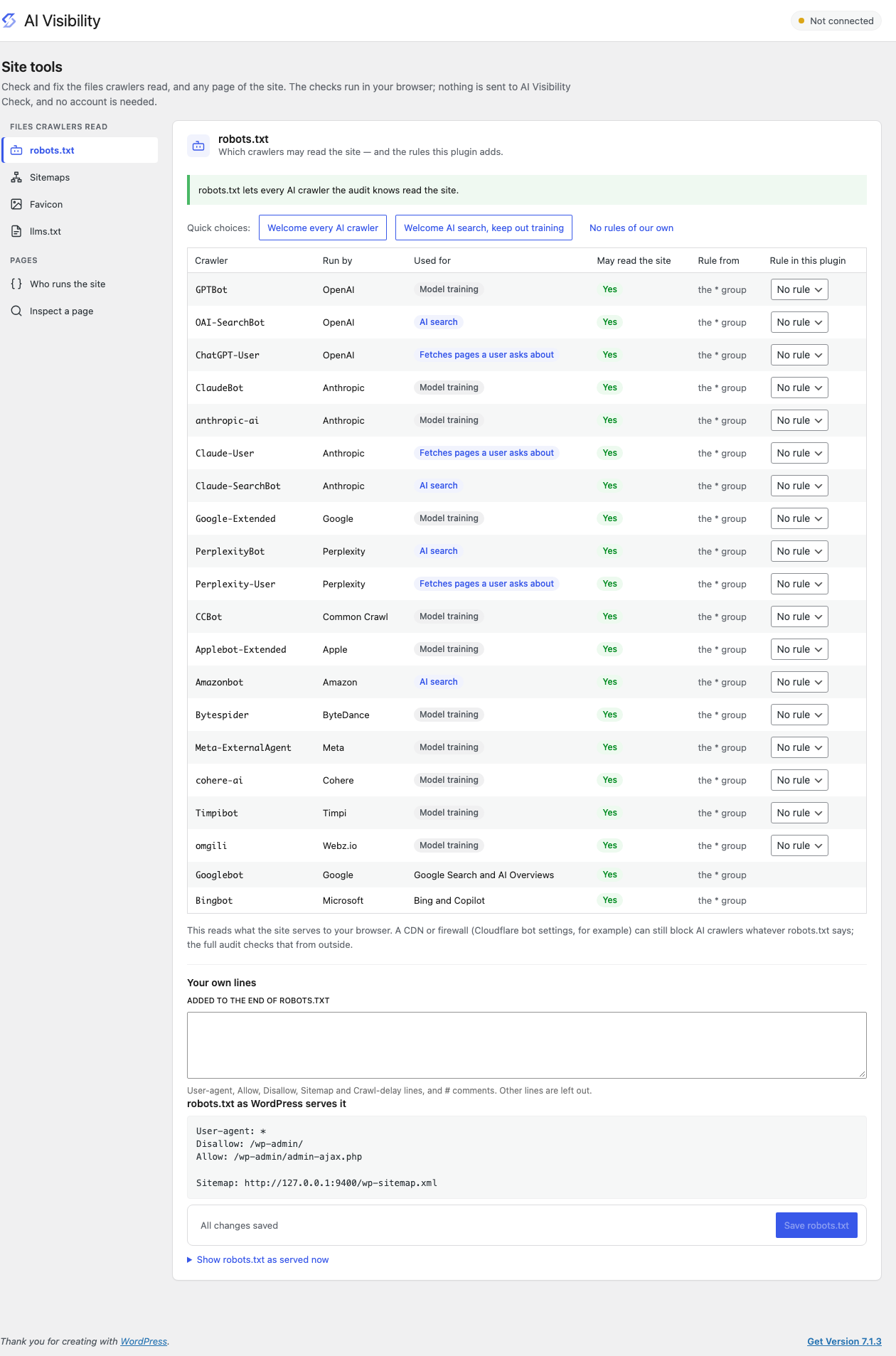Click the green robots.txt audit notice
896x1356 pixels.
pyautogui.click(x=527, y=191)
